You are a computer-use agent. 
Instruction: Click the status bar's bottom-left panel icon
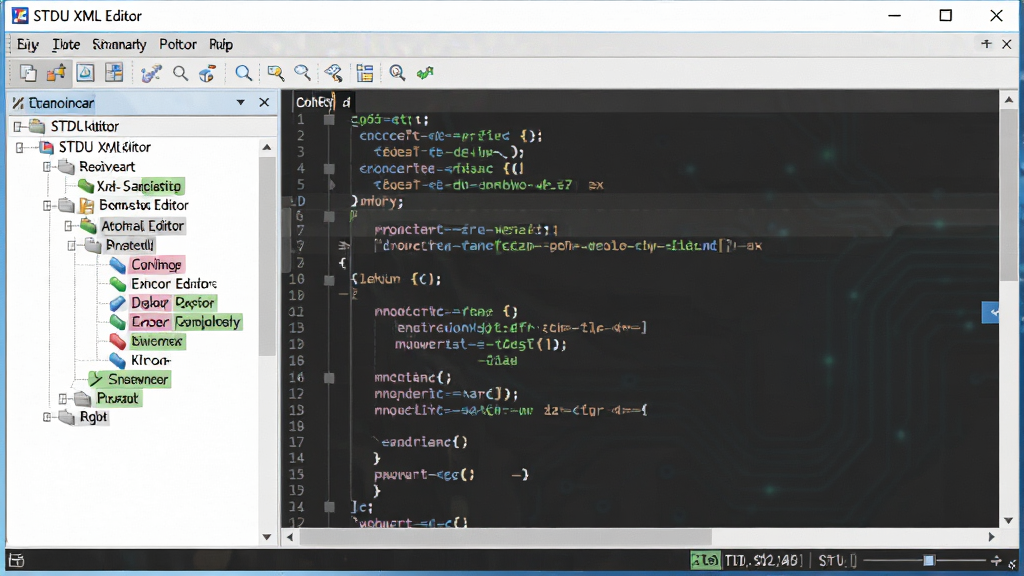16,560
